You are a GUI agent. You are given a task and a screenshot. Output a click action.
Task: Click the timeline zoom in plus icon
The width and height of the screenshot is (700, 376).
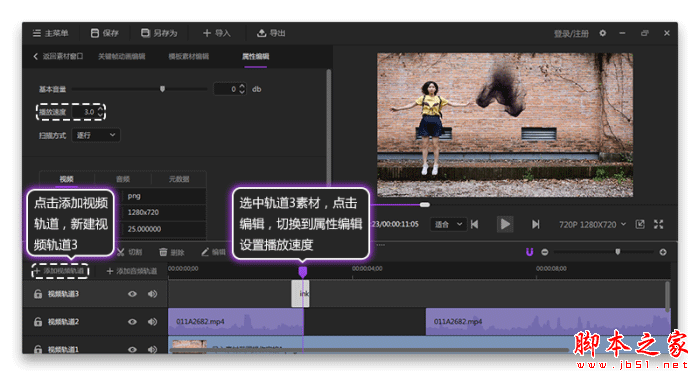[x=663, y=252]
